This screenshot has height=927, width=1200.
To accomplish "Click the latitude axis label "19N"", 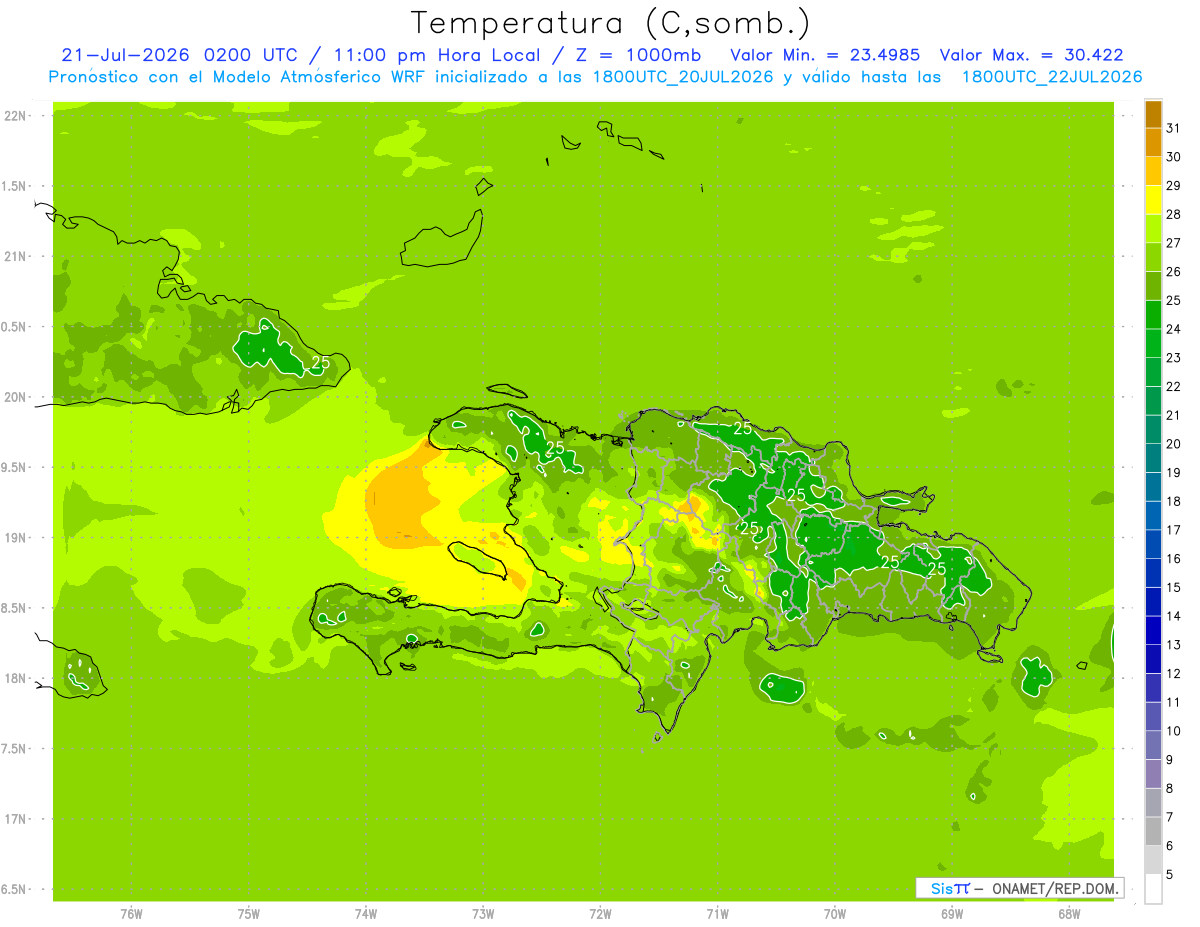I will [x=15, y=538].
